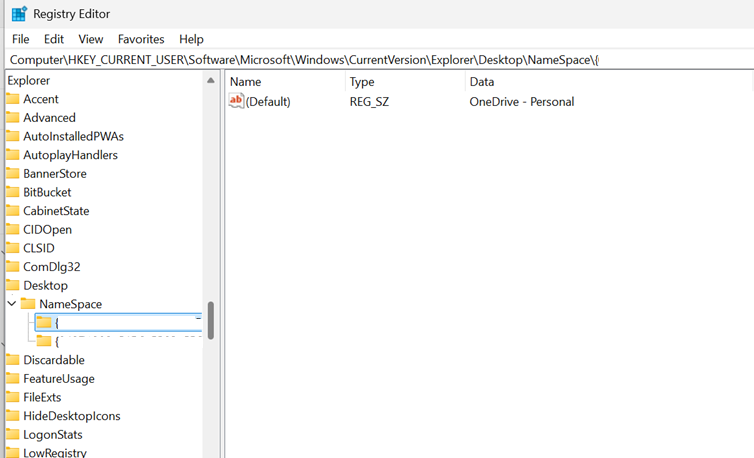Click the (Default) string value icon

tap(236, 101)
